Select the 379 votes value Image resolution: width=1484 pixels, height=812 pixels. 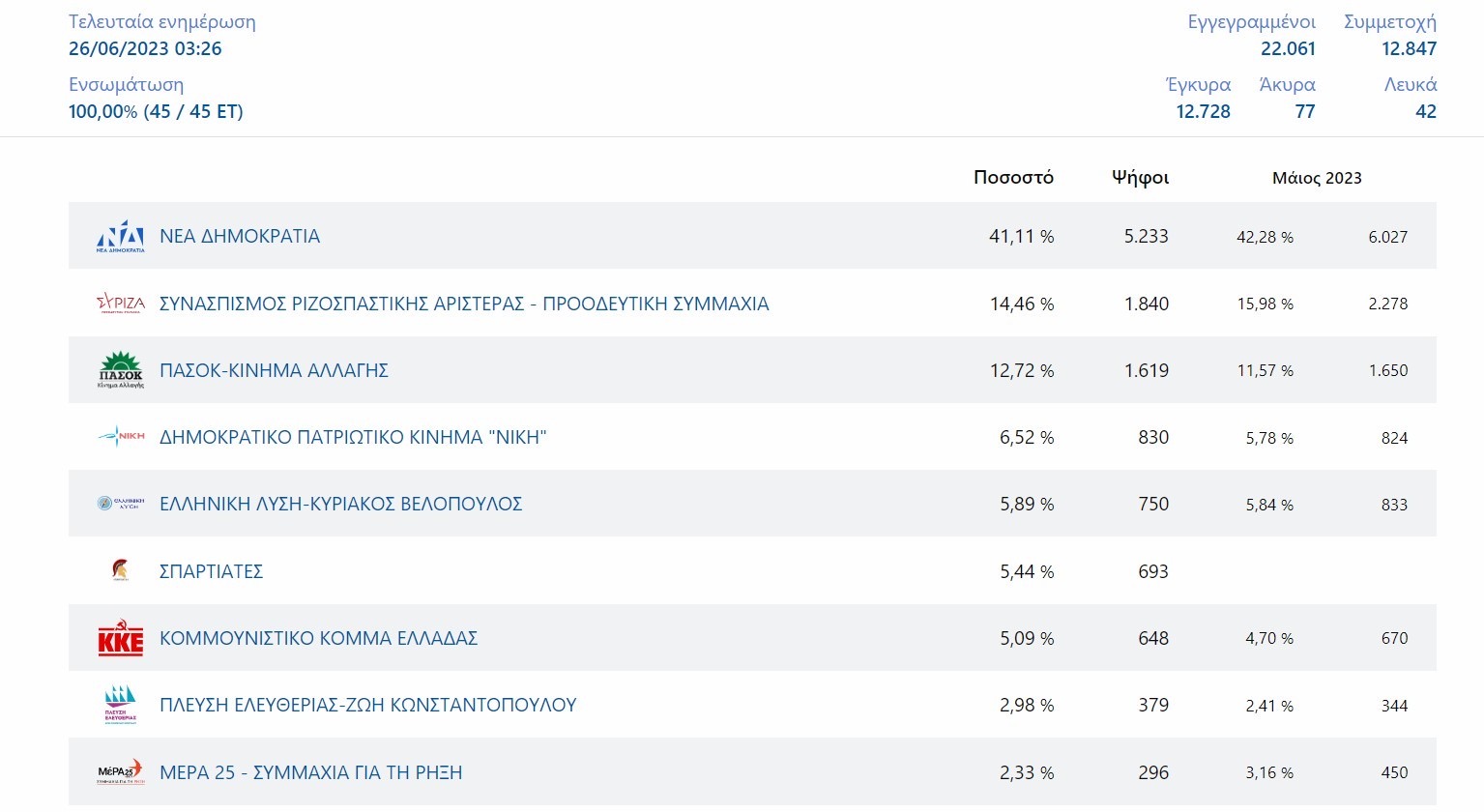[x=1153, y=705]
